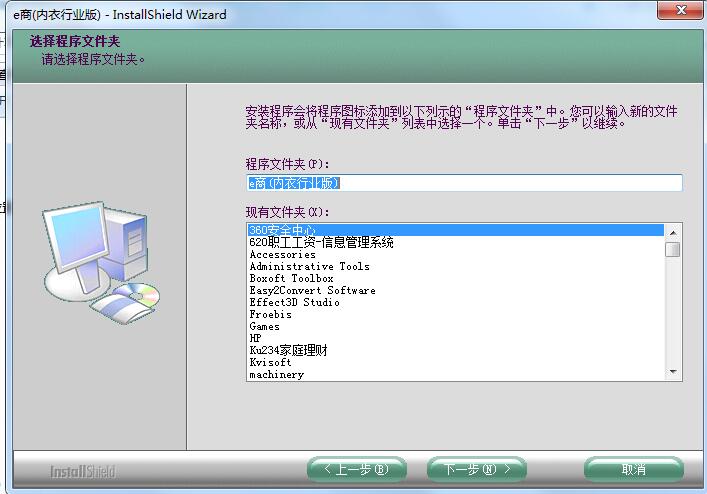
Task: Click the scrollbar down arrow in folder list
Action: (x=673, y=372)
